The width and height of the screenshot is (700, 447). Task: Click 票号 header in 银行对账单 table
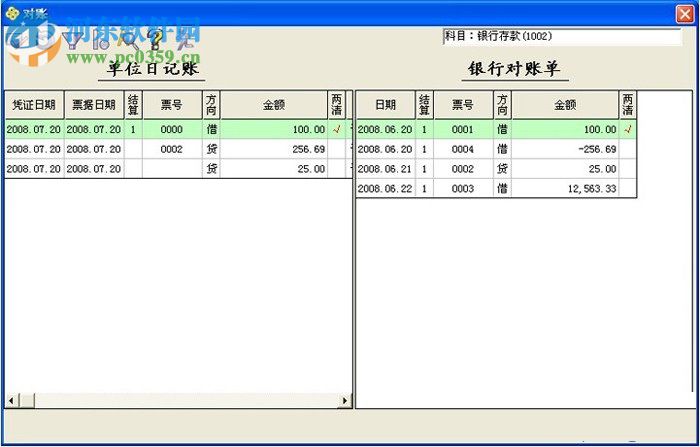463,105
